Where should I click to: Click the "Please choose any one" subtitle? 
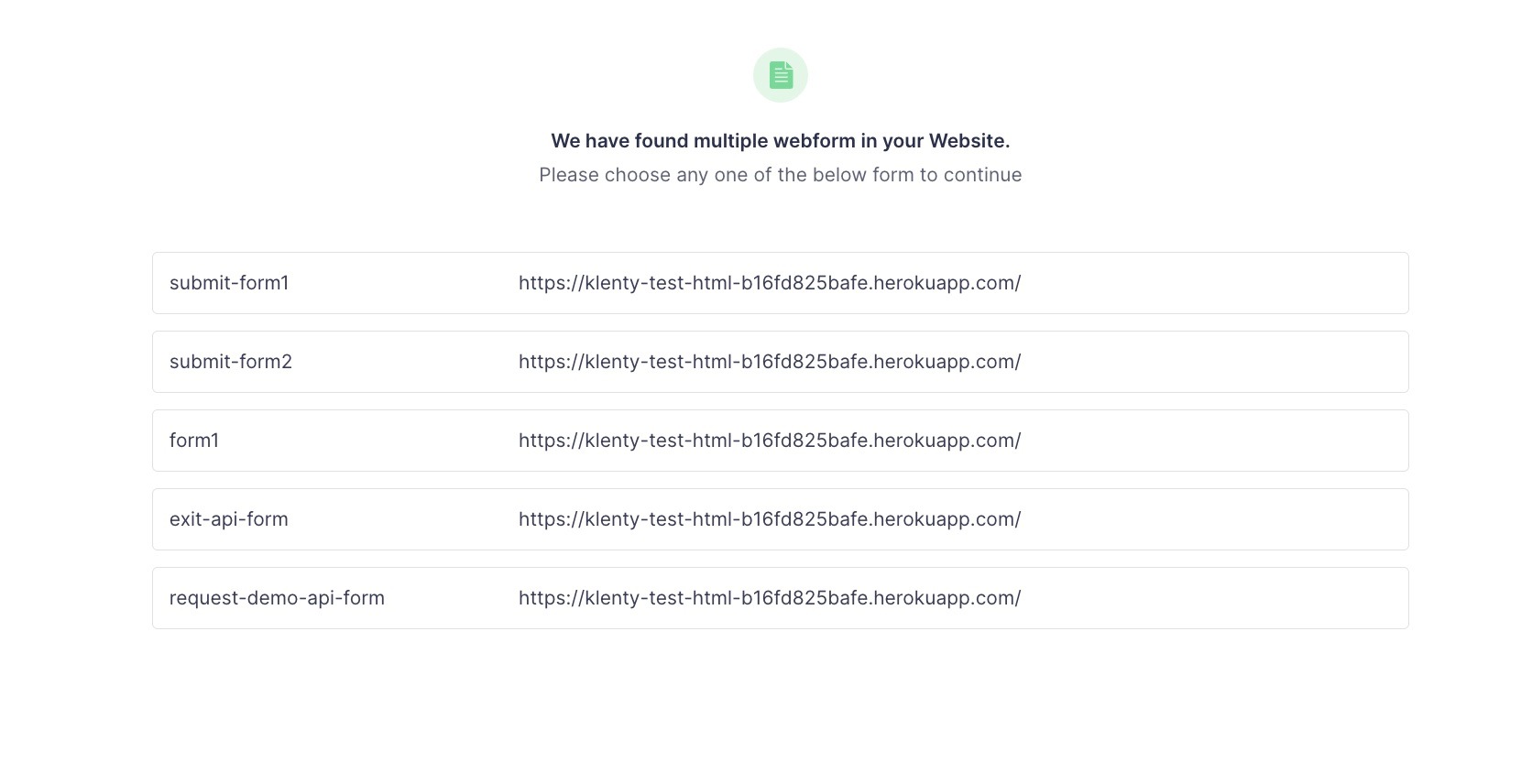click(780, 175)
